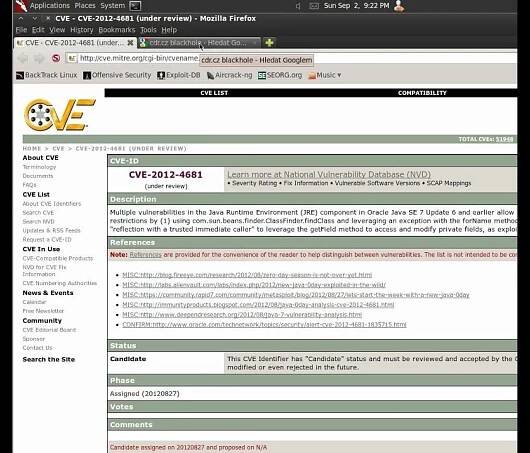Viewport: 530px width, 453px height.
Task: Click the NoScript icon beside the address bar
Action: pyautogui.click(x=56, y=58)
